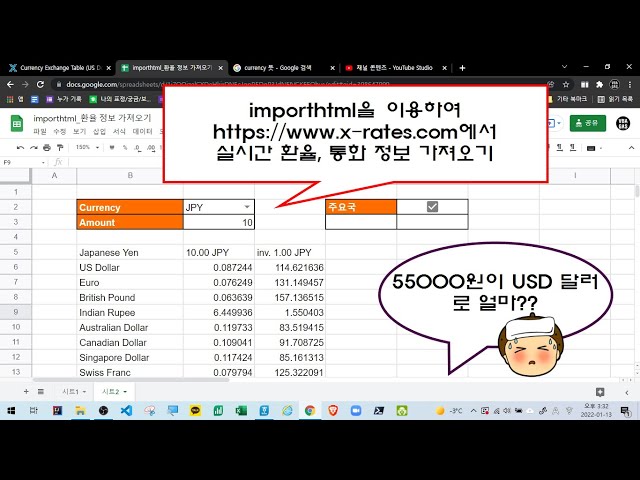Screen dimensions: 640x480
Task: Click the print icon in toolbar
Action: [47, 147]
